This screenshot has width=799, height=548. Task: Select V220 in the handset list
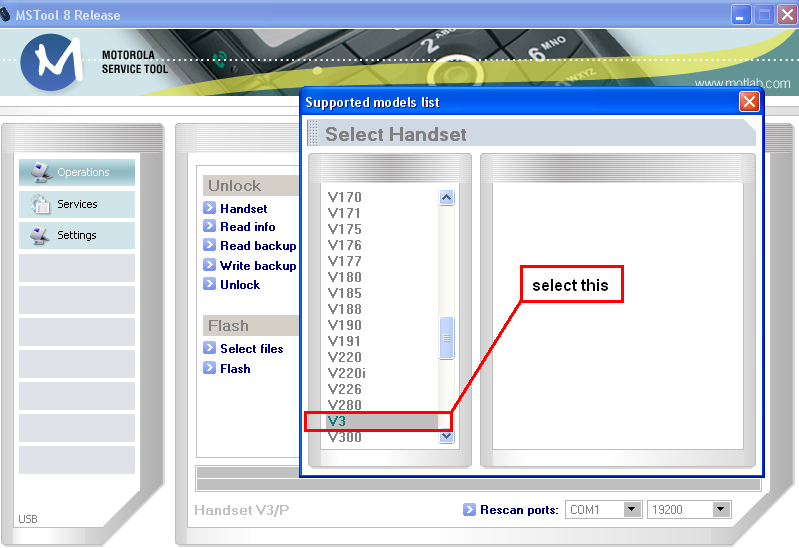pyautogui.click(x=344, y=357)
